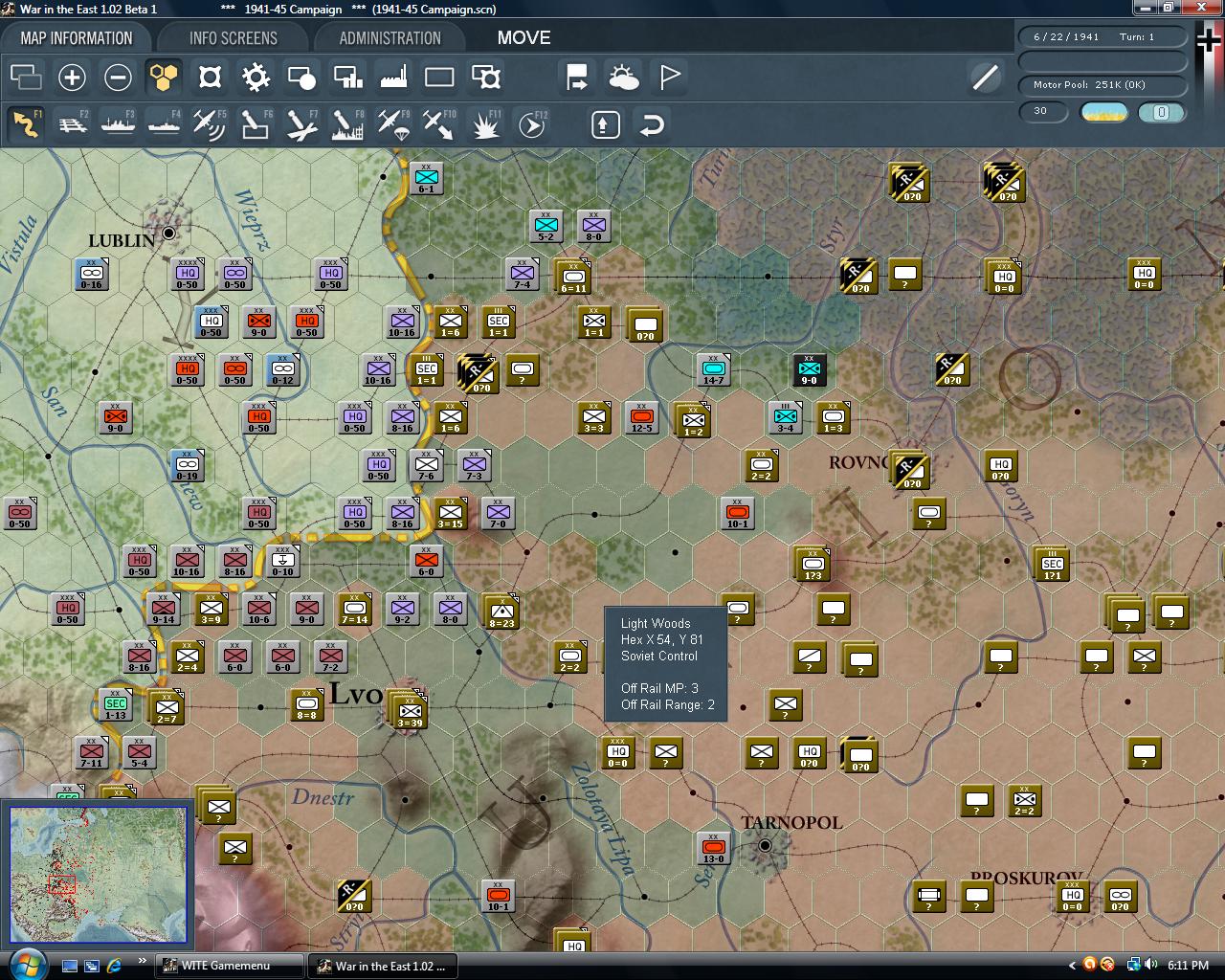The image size is (1225, 980).
Task: Click the flag-with-arrow toolbar icon
Action: coord(577,77)
